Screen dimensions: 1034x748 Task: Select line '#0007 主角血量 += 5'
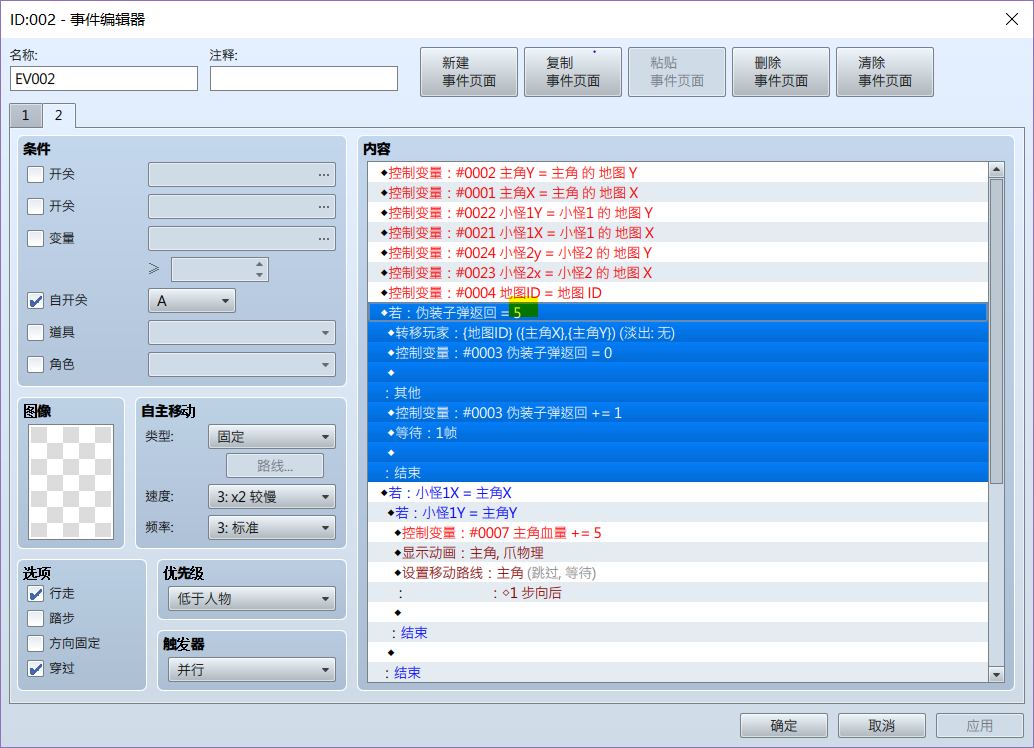678,533
